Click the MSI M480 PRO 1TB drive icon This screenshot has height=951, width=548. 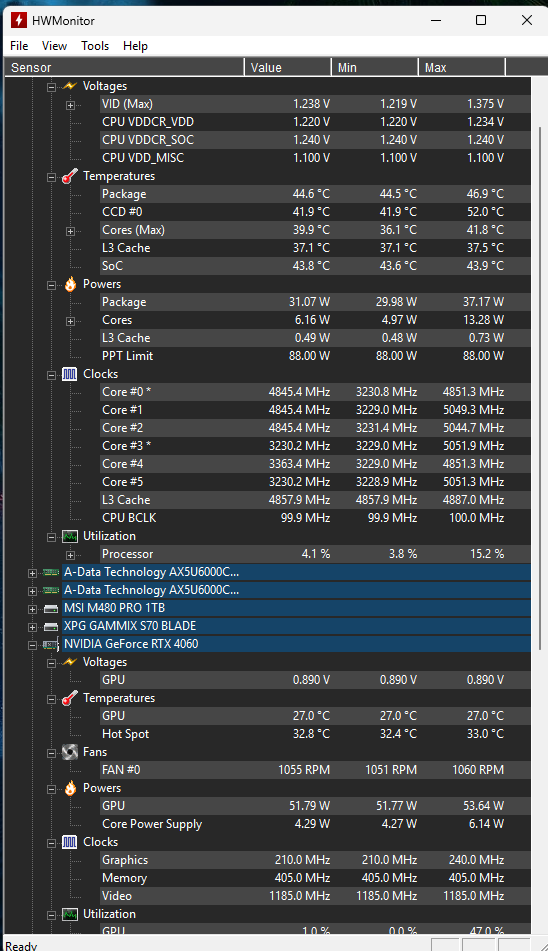[51, 608]
